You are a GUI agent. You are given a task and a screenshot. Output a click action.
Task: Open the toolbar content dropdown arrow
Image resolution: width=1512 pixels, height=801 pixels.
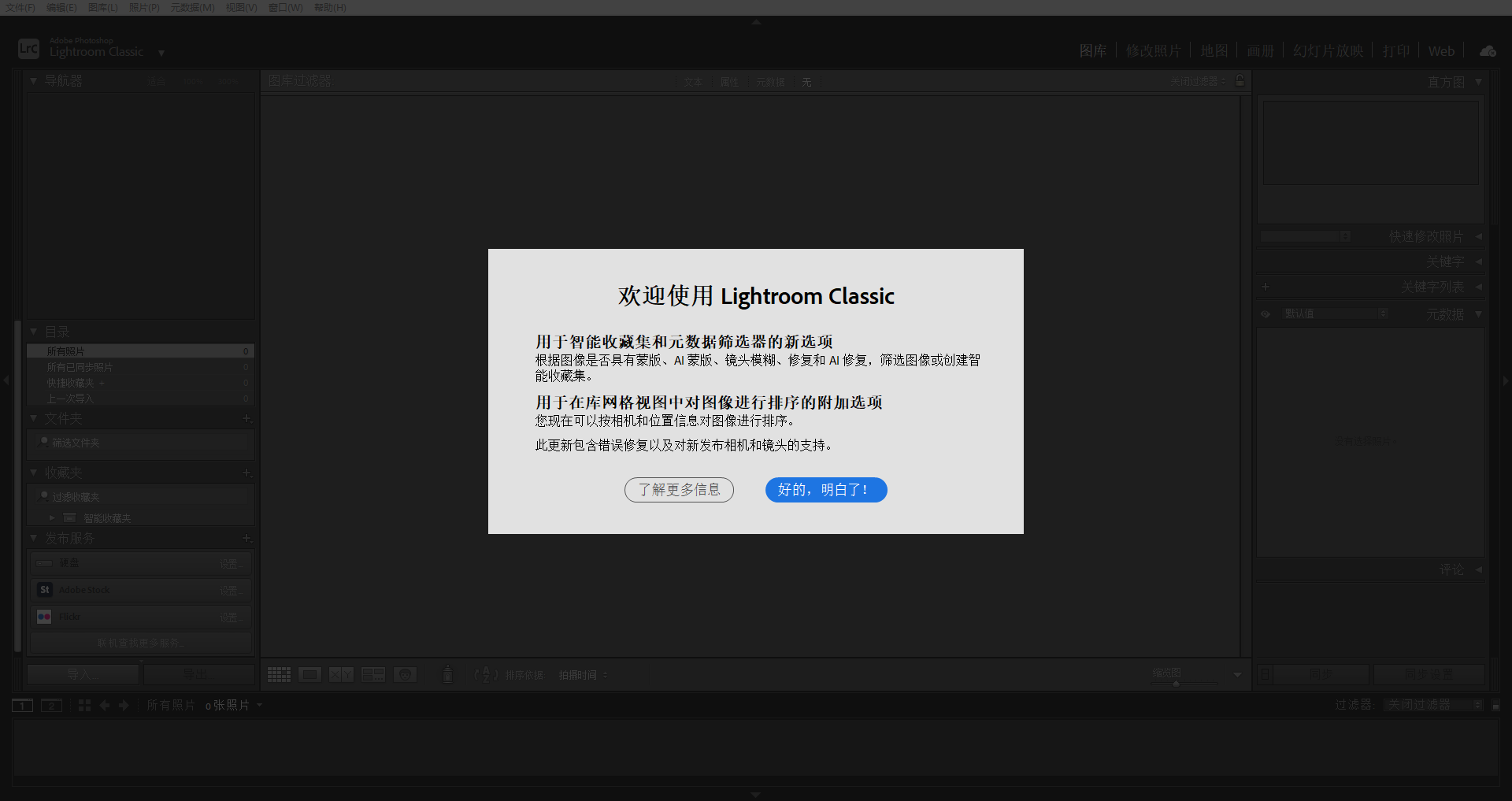[1237, 675]
